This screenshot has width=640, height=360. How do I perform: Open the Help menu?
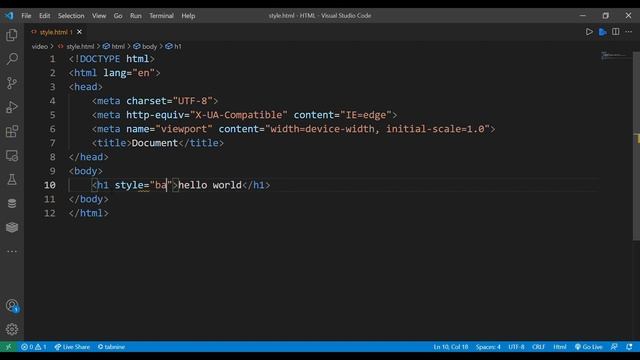pos(188,16)
